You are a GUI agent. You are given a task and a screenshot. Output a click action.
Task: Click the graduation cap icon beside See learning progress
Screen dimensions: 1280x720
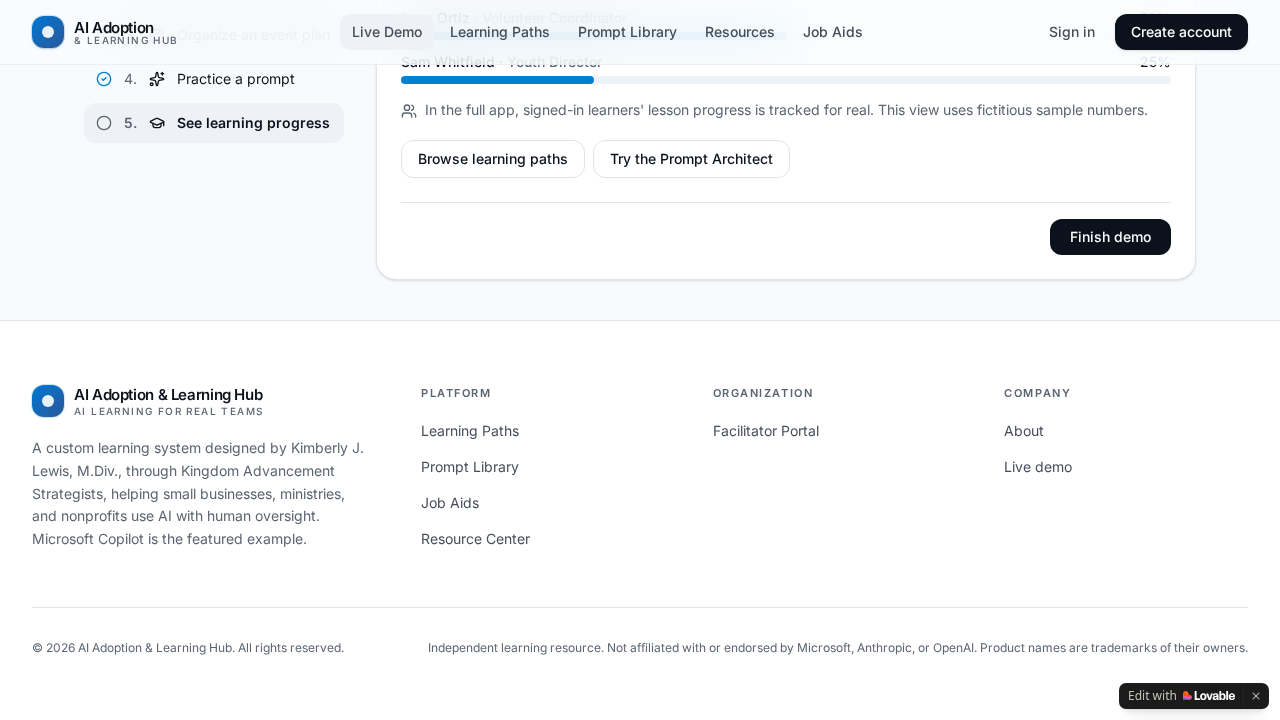[x=157, y=123]
